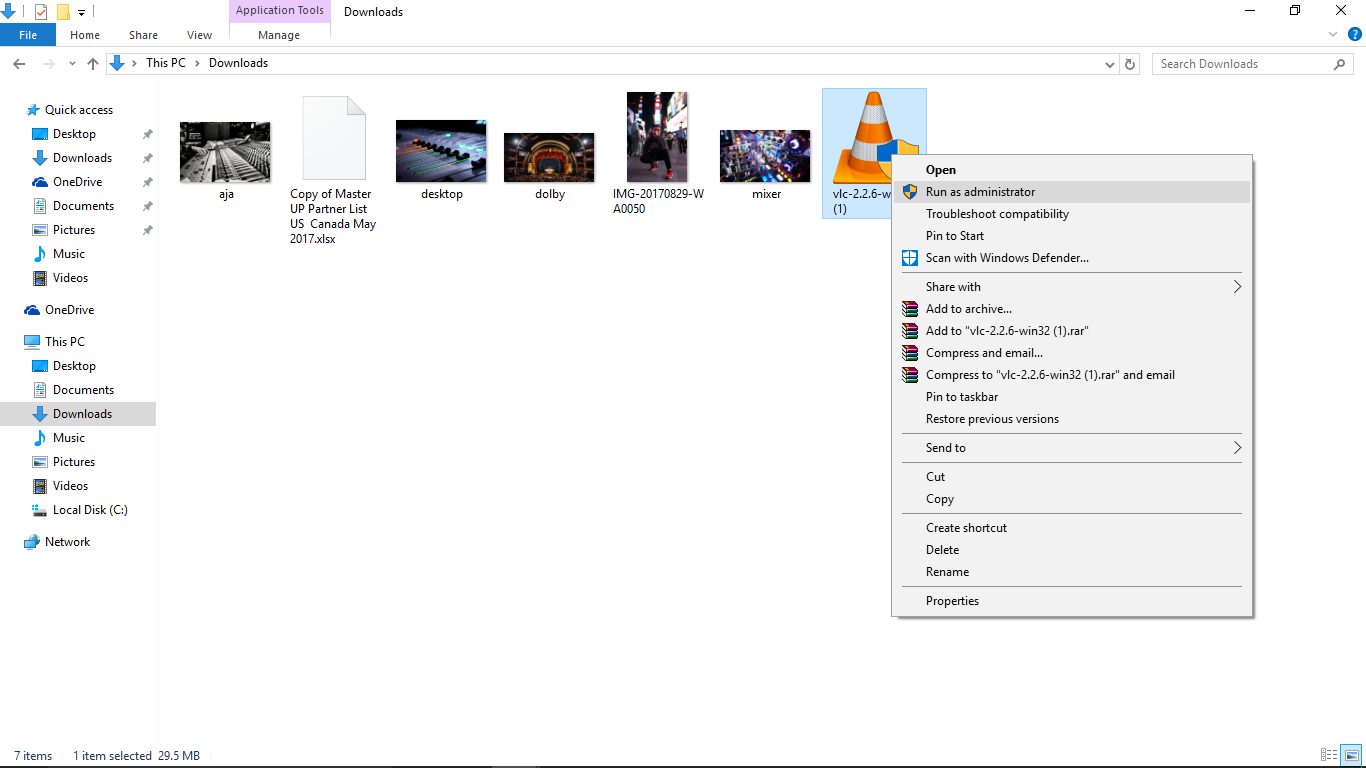The height and width of the screenshot is (768, 1366).
Task: Open the View ribbon tab
Action: point(200,35)
